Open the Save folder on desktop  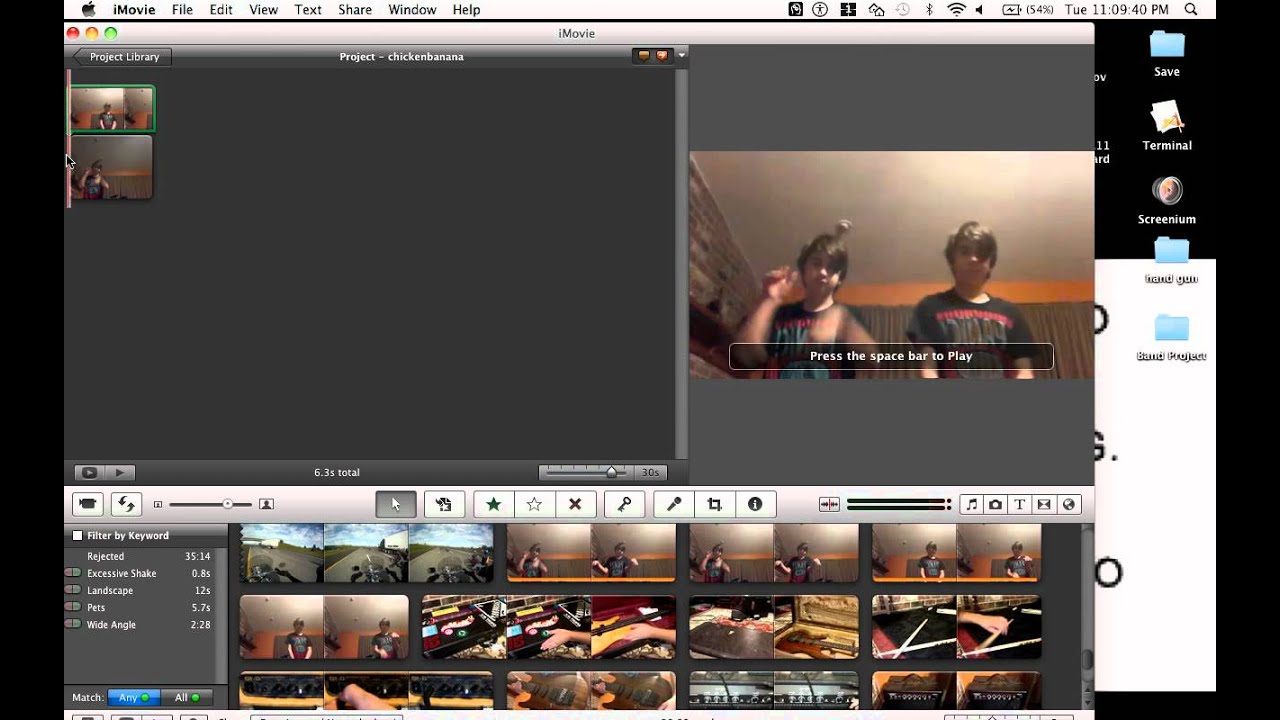(x=1167, y=53)
